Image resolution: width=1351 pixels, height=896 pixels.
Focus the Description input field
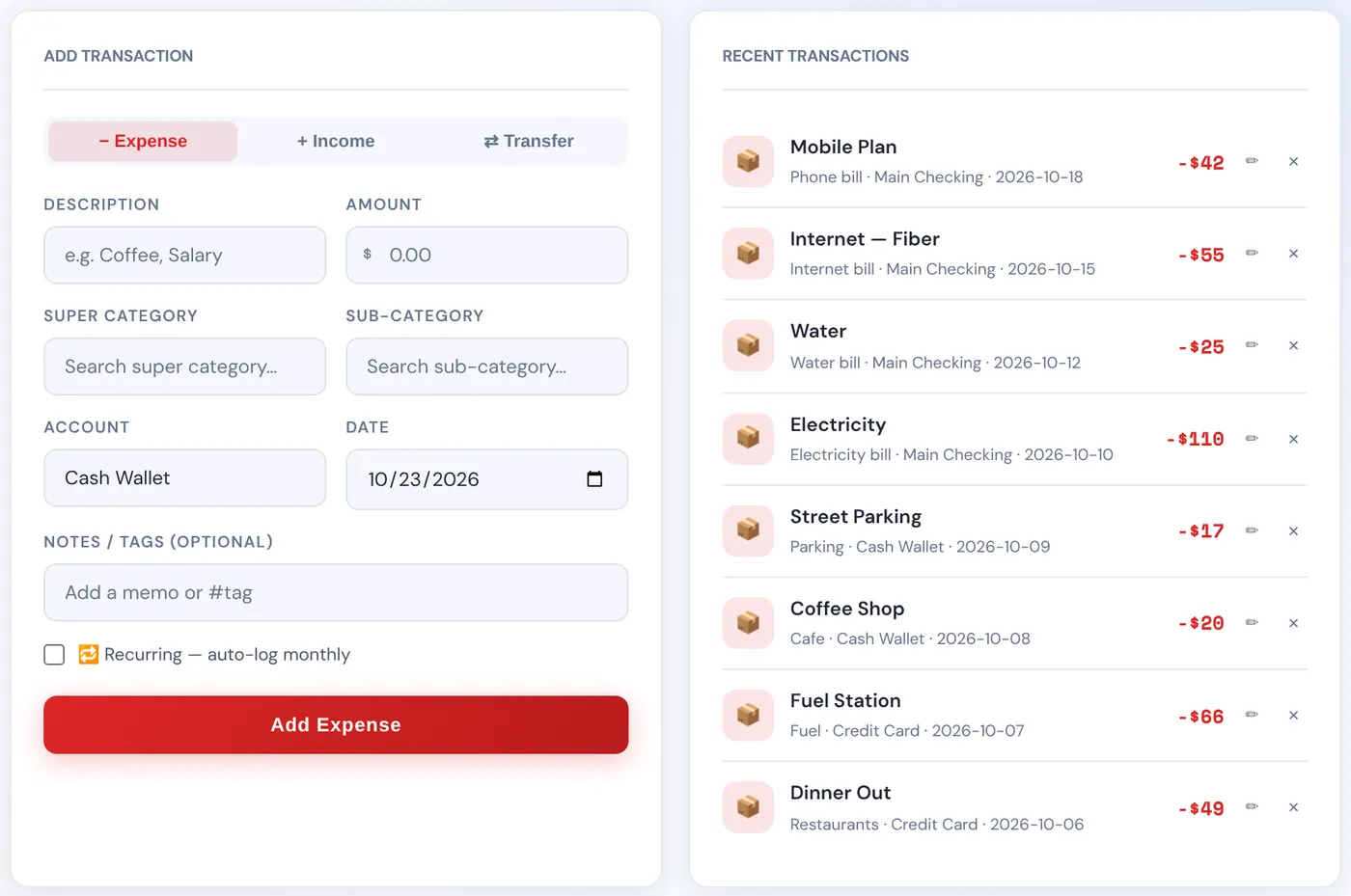click(184, 256)
